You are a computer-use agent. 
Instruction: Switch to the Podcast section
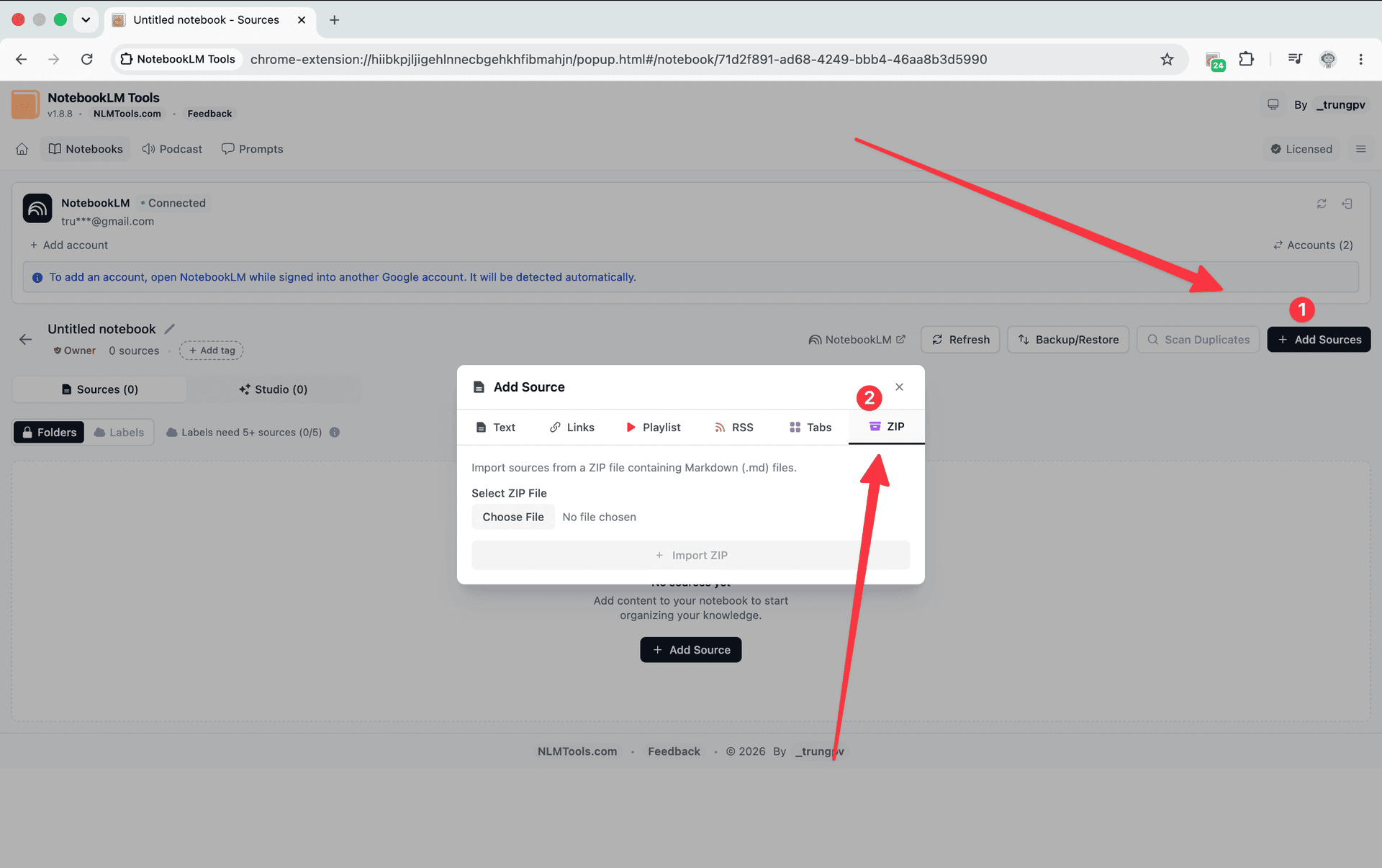172,149
